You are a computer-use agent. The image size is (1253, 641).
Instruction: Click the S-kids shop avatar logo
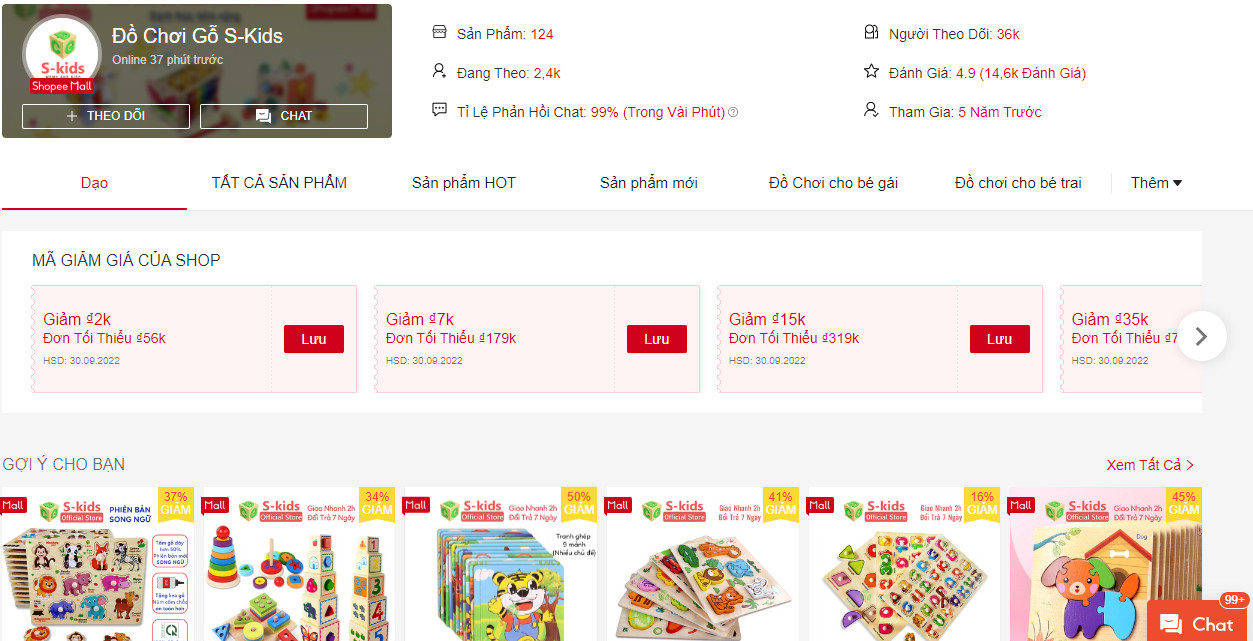pos(62,56)
